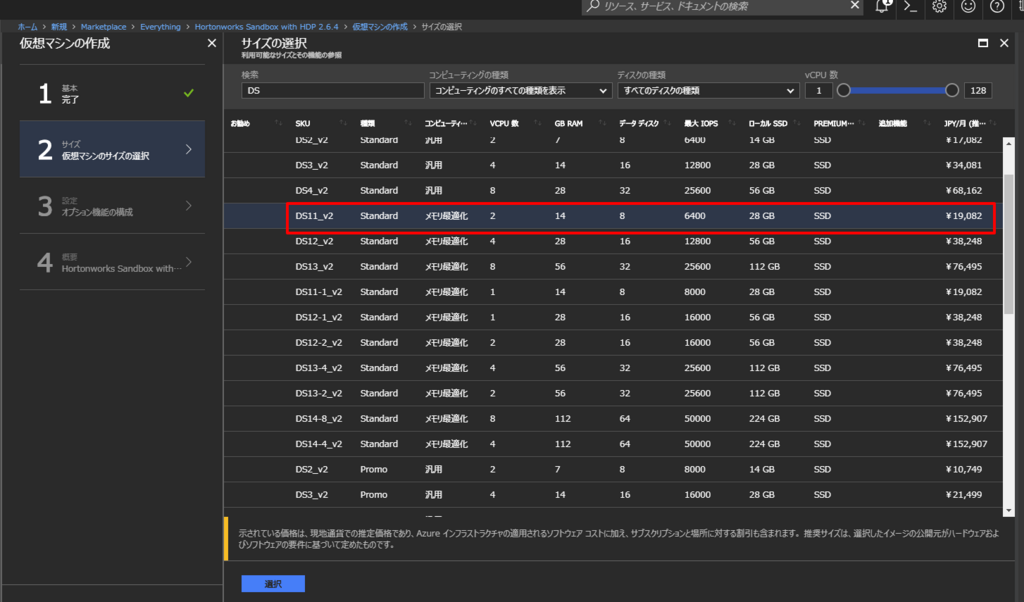The height and width of the screenshot is (602, 1024).
Task: Sort by the max IOPS column
Action: (x=701, y=123)
